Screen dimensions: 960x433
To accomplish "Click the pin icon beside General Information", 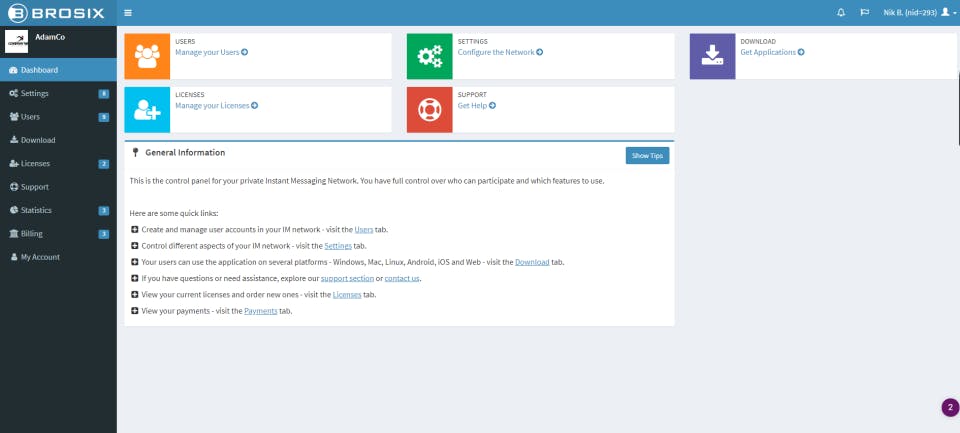I will click(x=135, y=152).
